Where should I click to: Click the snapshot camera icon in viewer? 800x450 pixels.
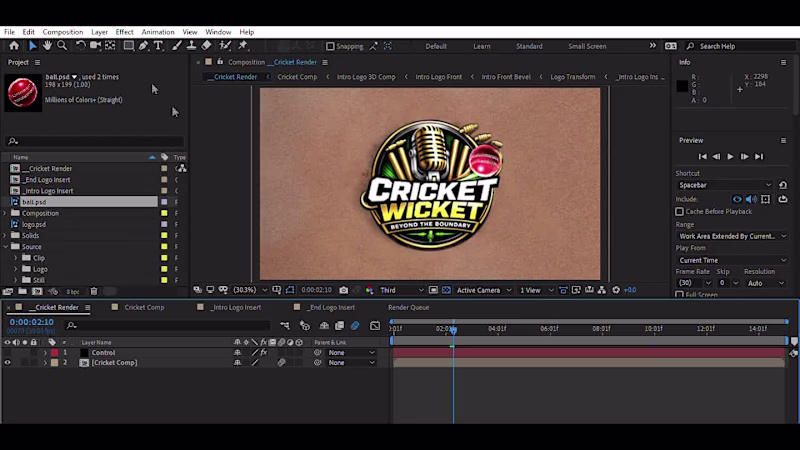click(343, 290)
